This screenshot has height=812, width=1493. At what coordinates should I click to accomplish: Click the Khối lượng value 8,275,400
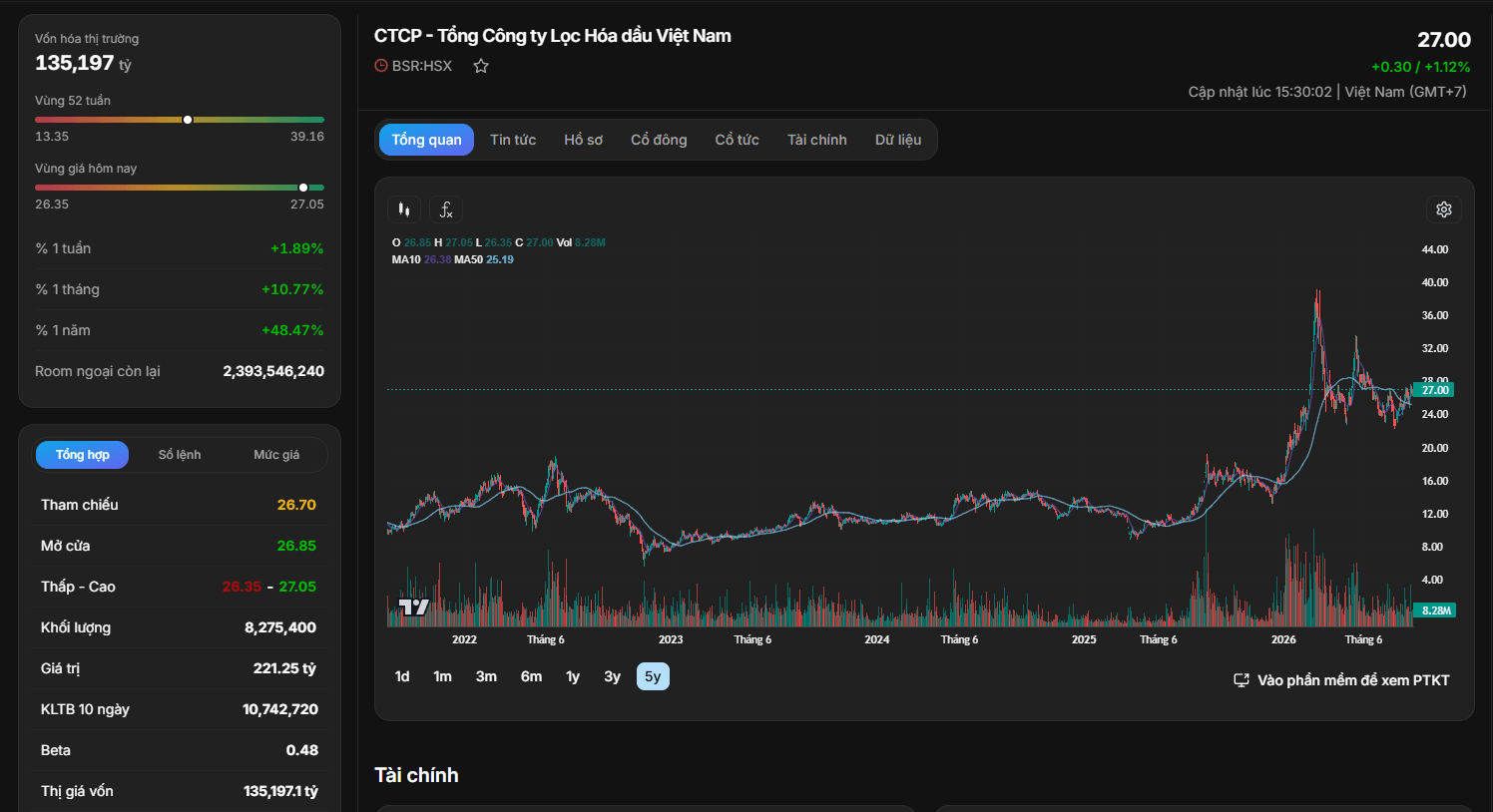(280, 627)
